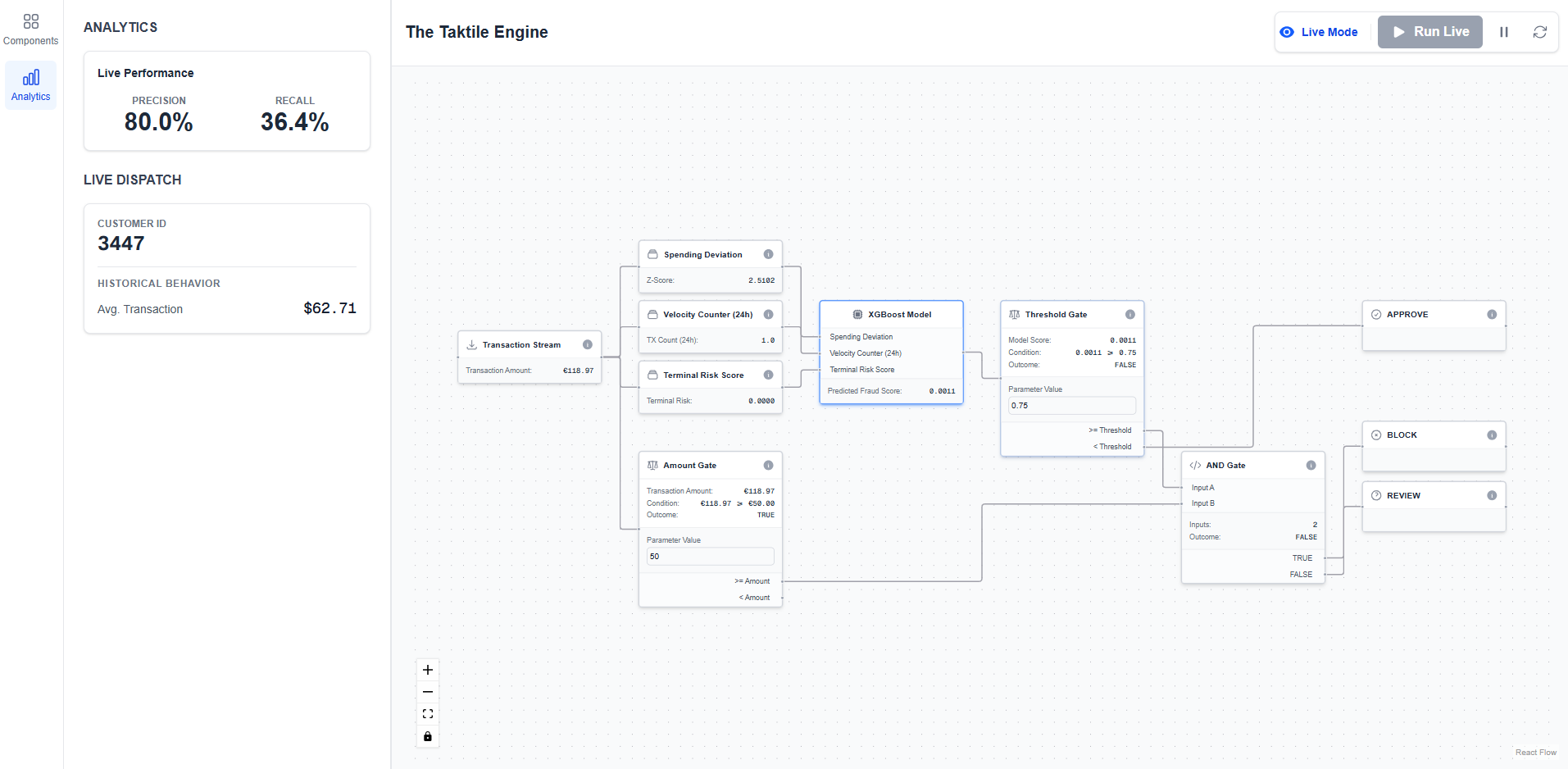Select the XGBoost Model node header

coord(891,314)
